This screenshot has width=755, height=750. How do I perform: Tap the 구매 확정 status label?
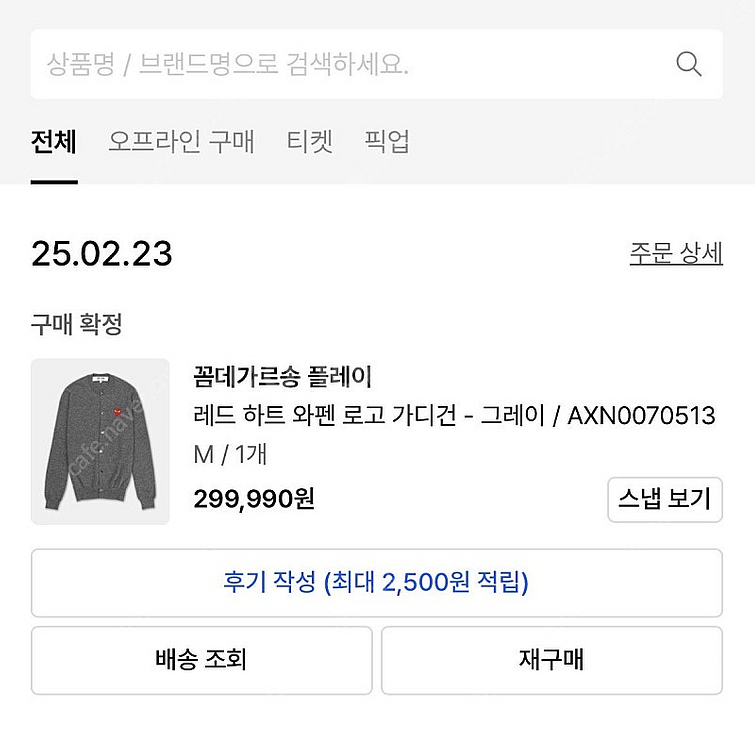click(77, 323)
